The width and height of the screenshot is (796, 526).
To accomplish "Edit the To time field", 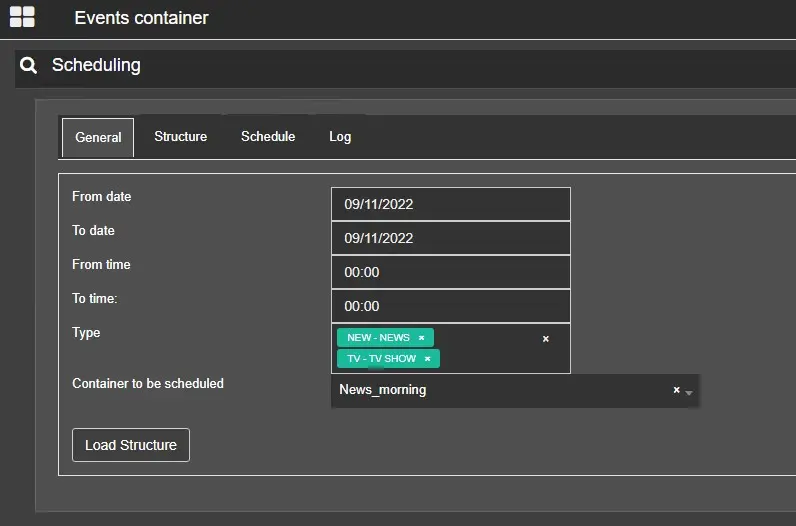I will (450, 306).
